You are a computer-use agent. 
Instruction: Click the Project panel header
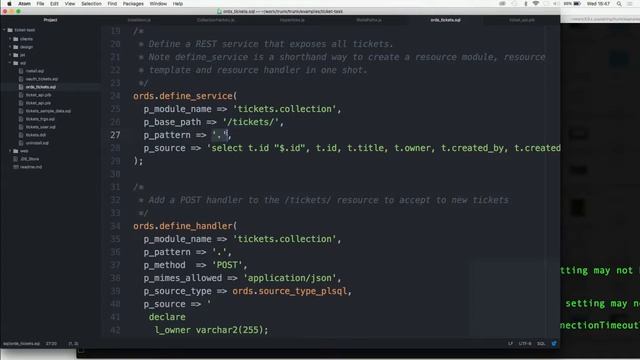(x=50, y=20)
